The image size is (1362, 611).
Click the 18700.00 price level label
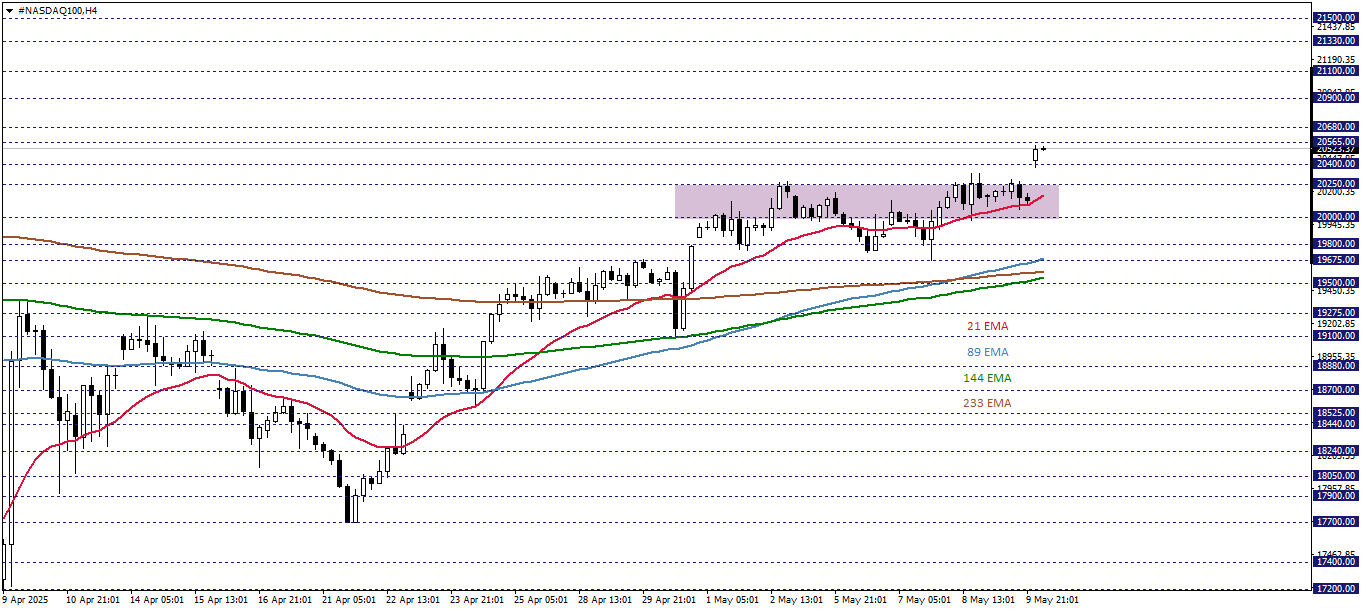[1337, 390]
